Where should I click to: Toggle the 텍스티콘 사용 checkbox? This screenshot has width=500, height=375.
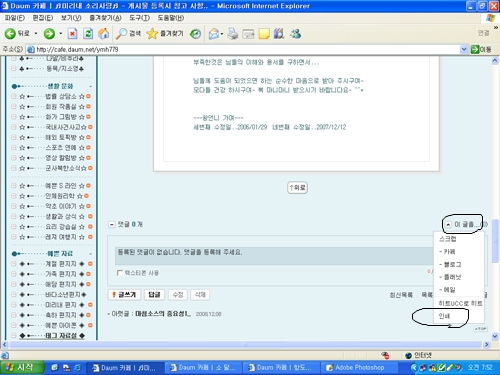pos(120,273)
